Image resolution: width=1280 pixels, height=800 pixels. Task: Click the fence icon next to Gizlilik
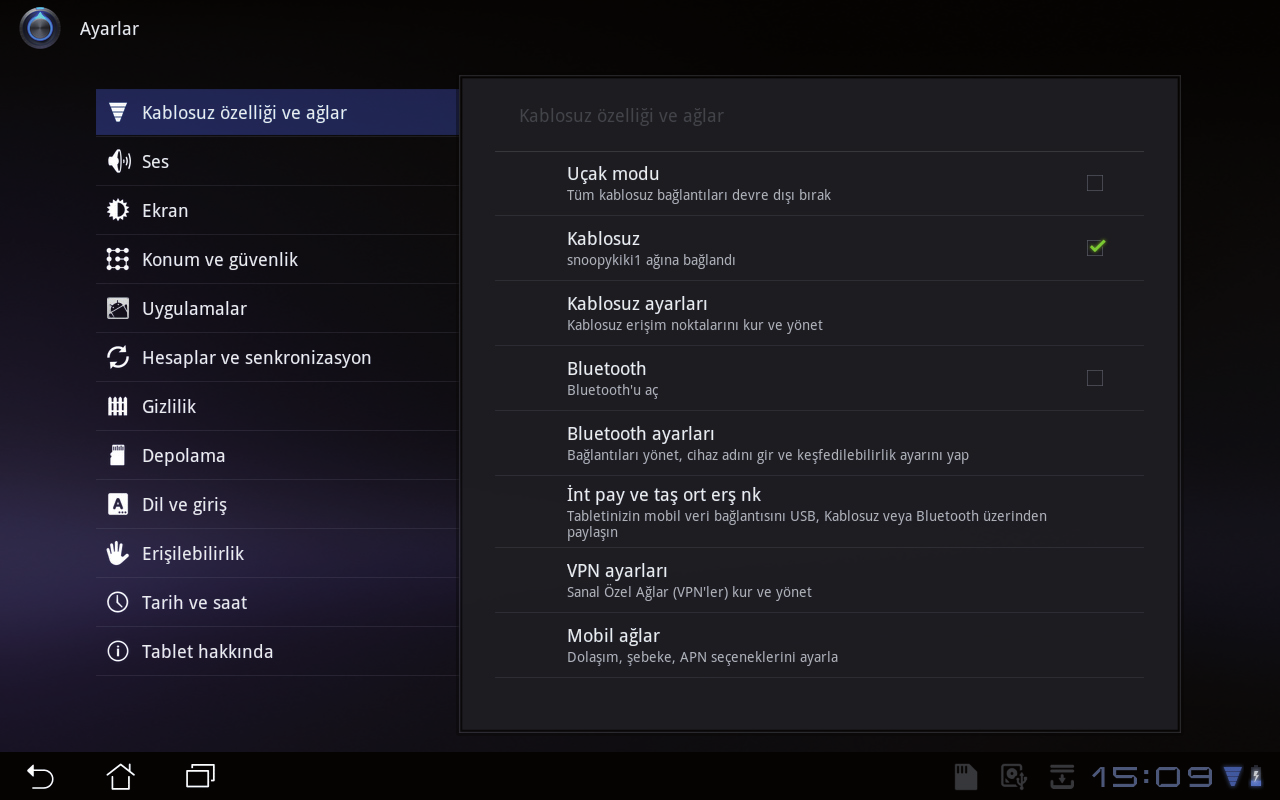(x=118, y=406)
